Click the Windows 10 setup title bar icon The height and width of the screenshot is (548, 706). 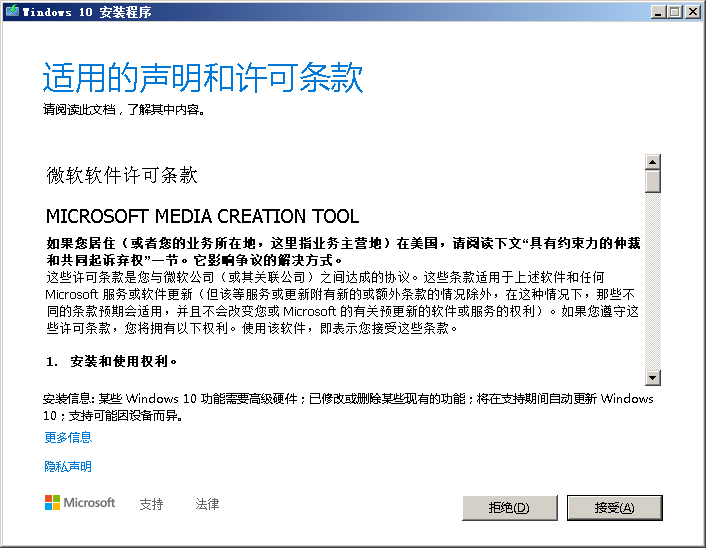pos(12,11)
